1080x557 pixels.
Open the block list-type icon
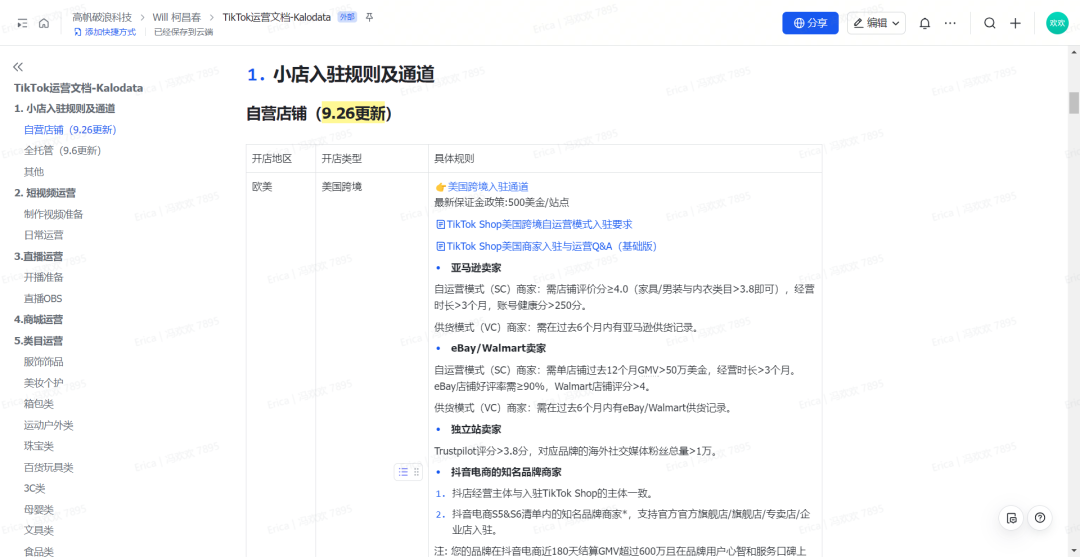404,472
